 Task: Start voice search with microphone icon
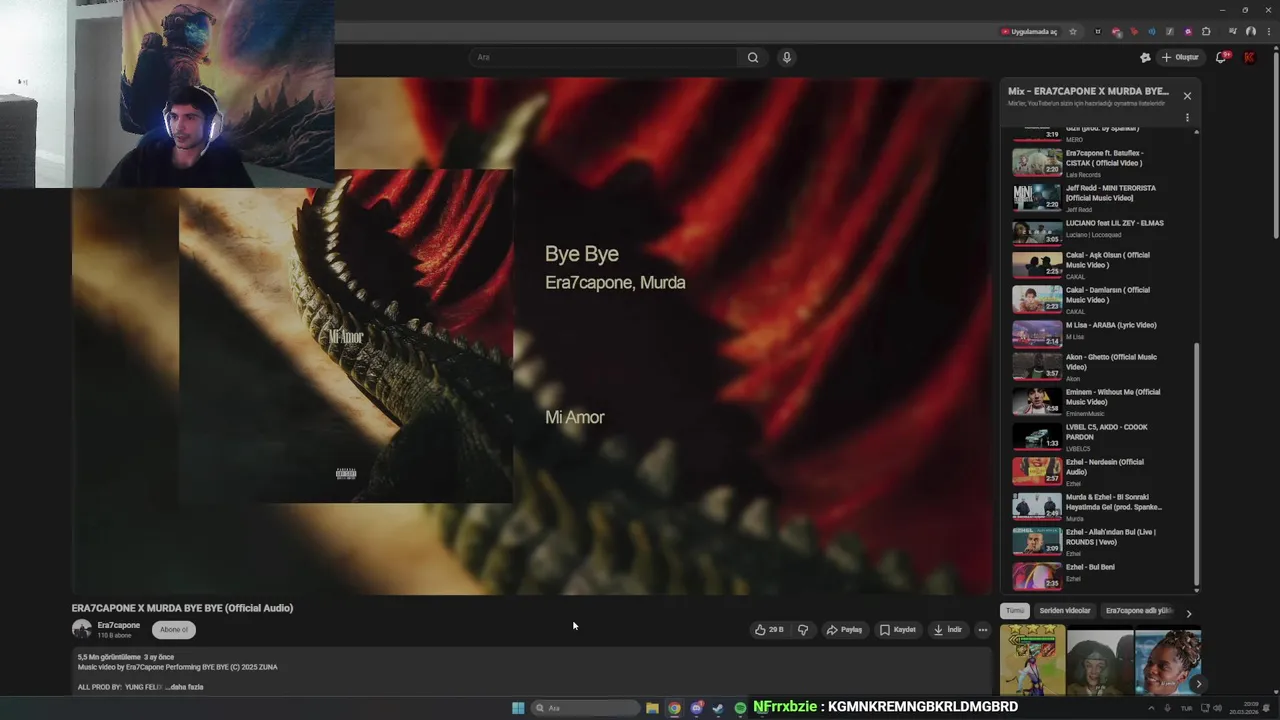[787, 57]
